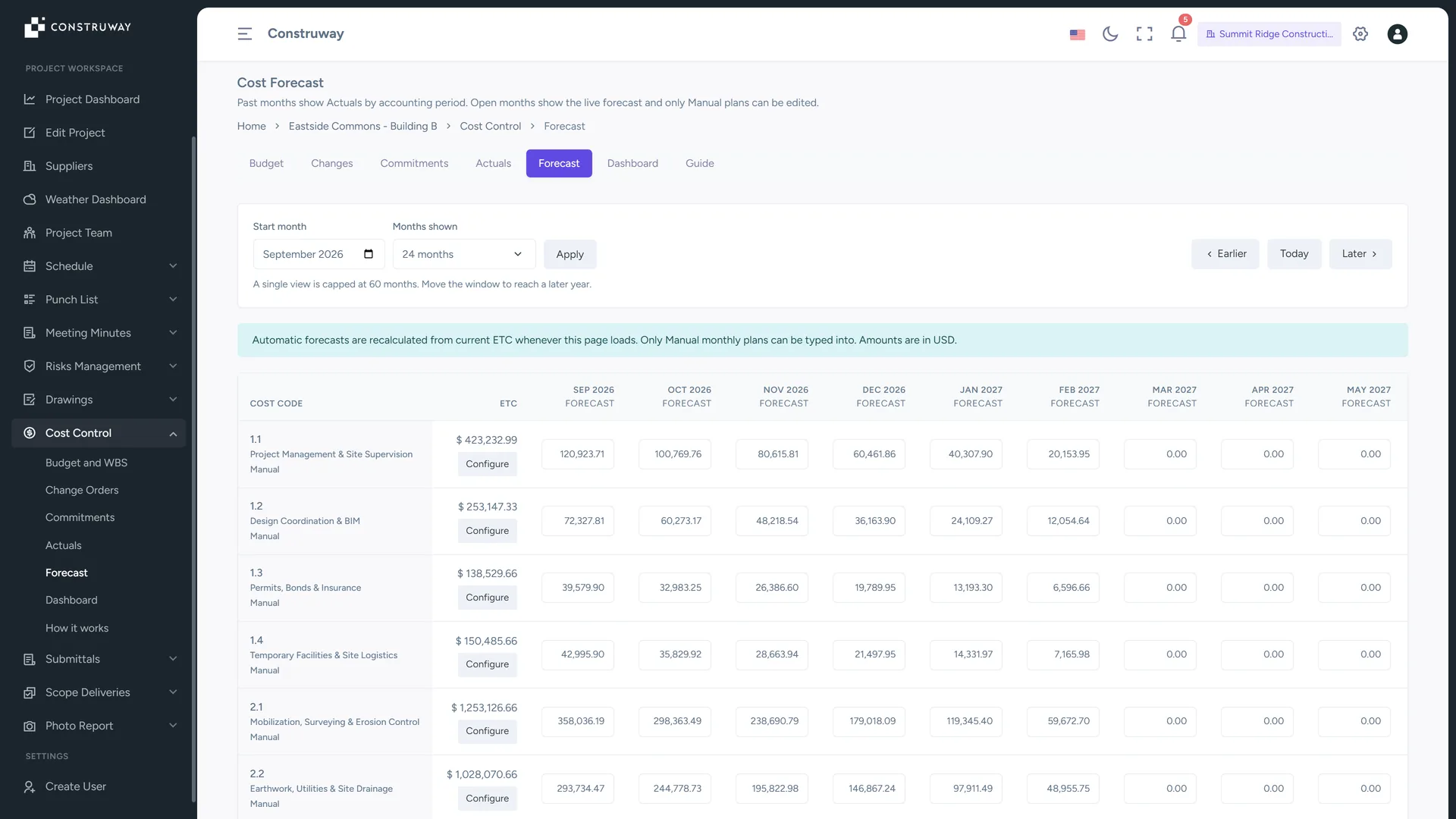1456x819 pixels.
Task: Switch to the Actuals tab
Action: pyautogui.click(x=493, y=163)
